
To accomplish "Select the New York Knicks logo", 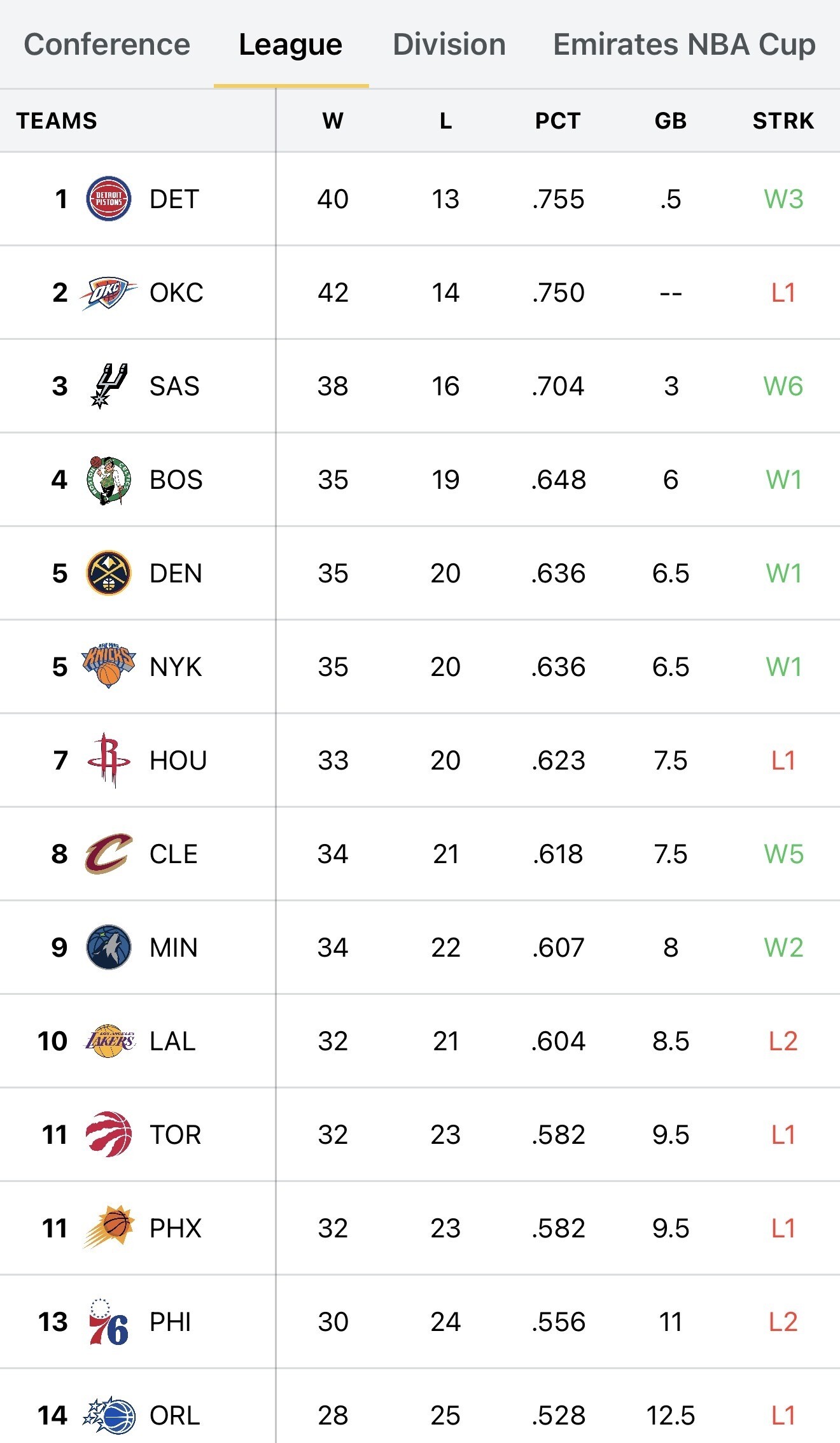I will pos(109,666).
